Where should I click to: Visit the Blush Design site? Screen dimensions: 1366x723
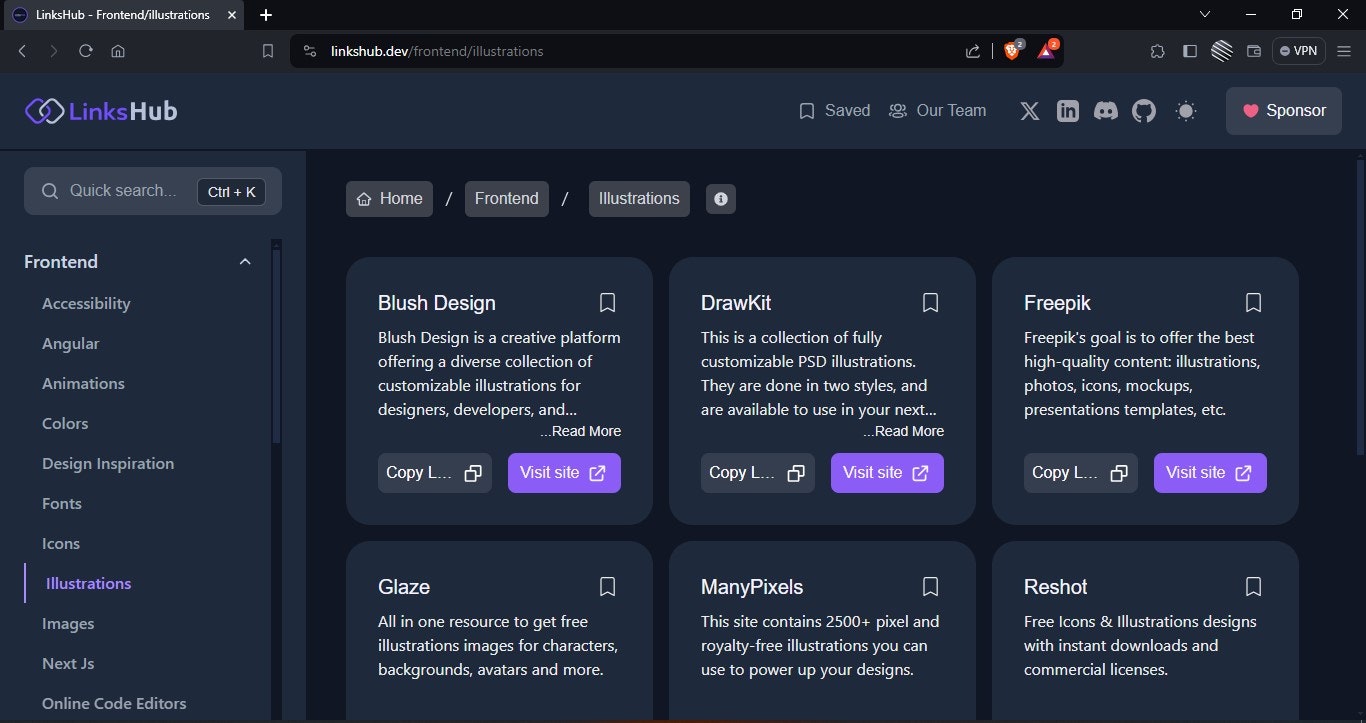click(x=564, y=473)
